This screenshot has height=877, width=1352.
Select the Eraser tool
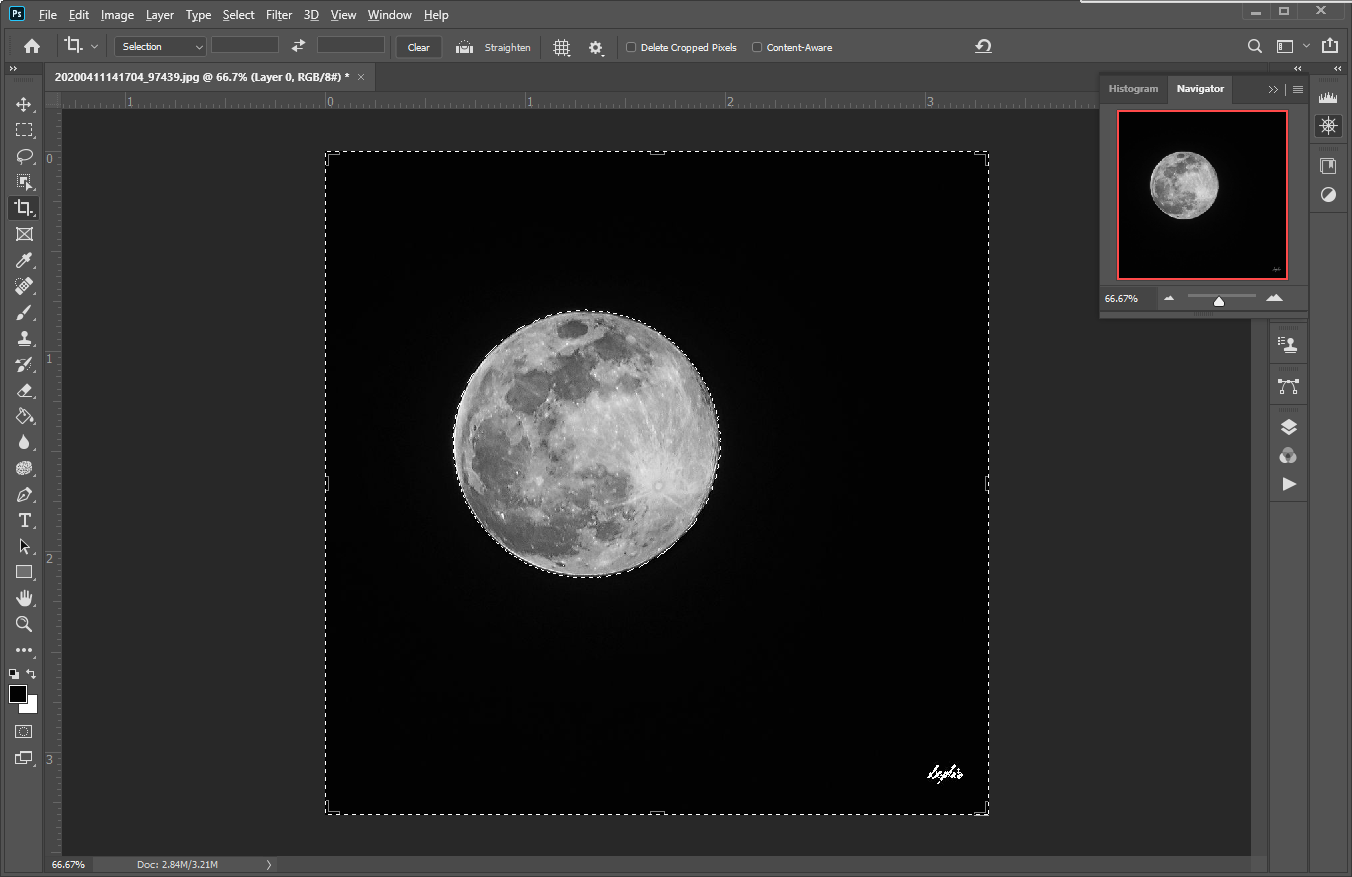(24, 390)
